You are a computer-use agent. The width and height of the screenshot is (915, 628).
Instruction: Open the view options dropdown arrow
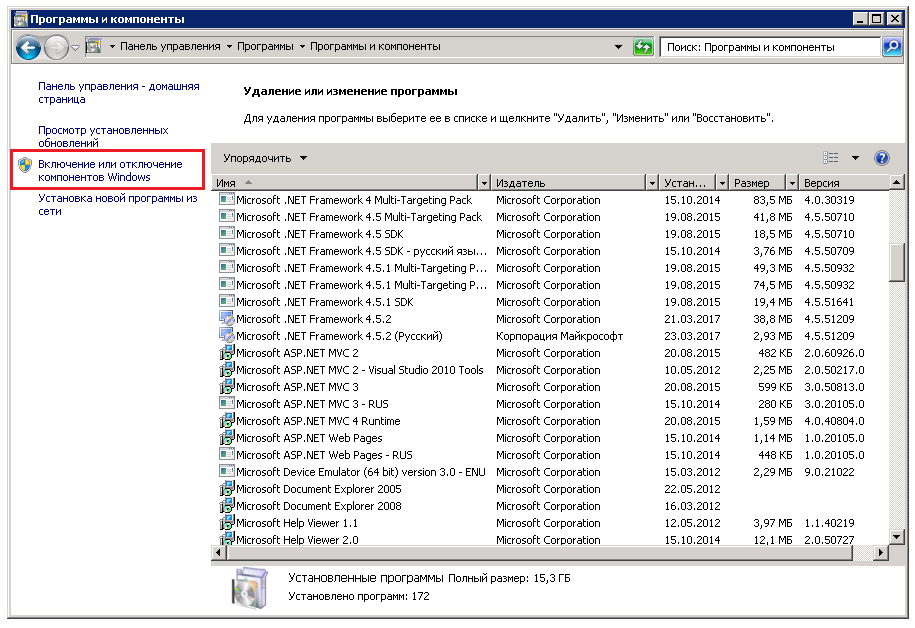(855, 158)
